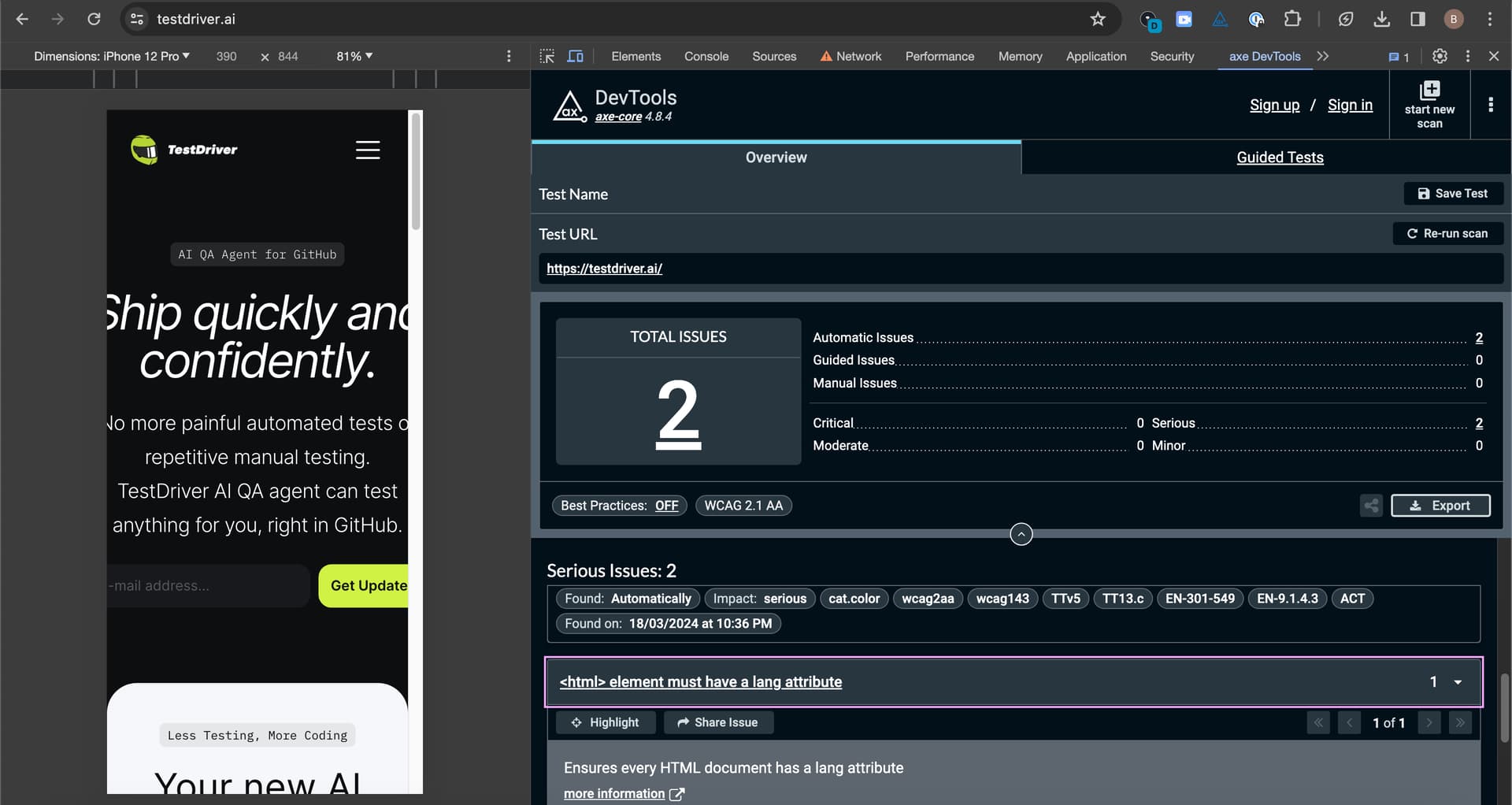This screenshot has height=805, width=1512.
Task: Click the Sign in link
Action: pos(1350,105)
